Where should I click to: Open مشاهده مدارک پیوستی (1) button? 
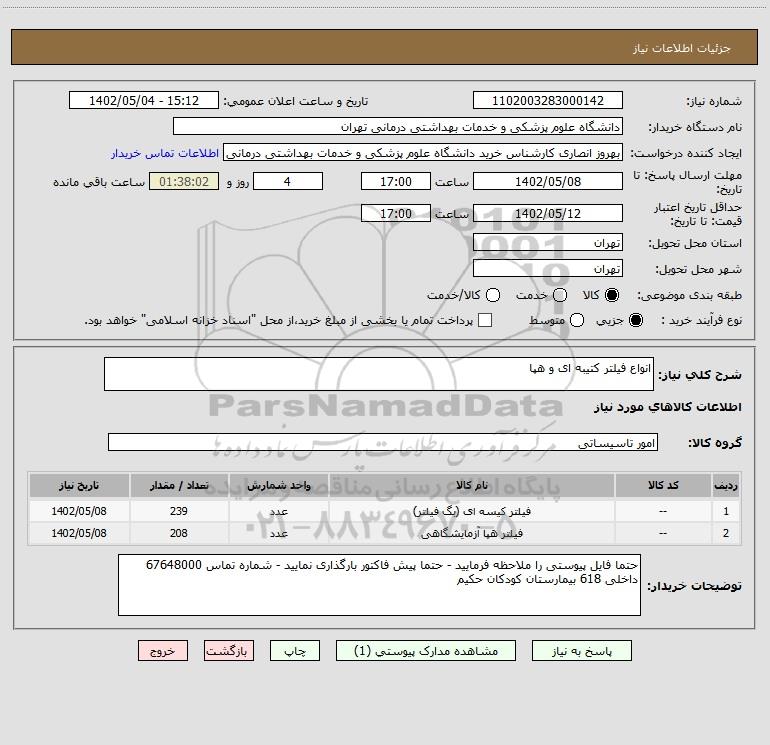coord(426,651)
